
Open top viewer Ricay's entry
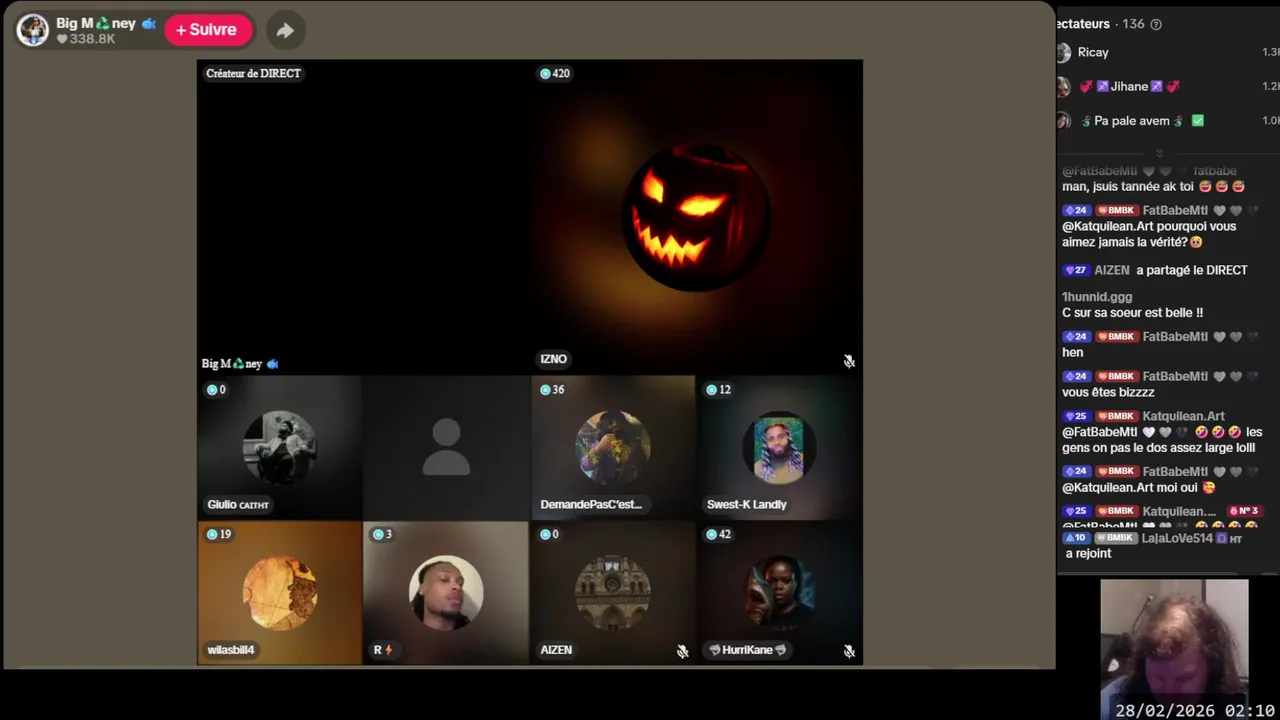(1168, 52)
